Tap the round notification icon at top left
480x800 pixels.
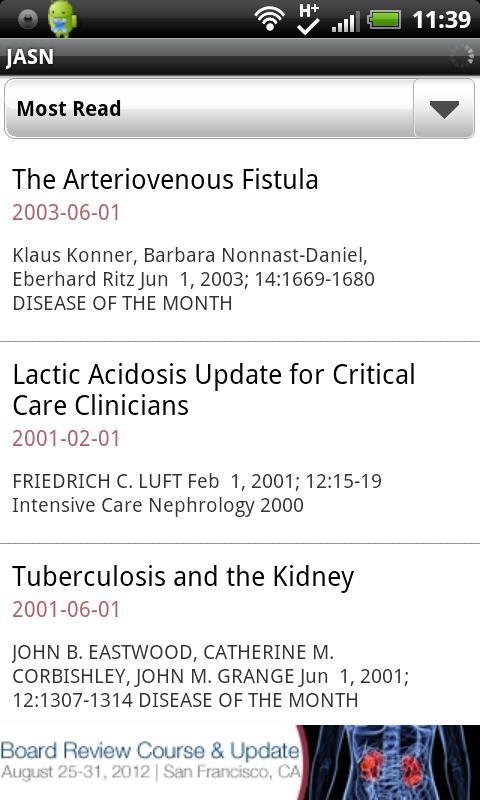pyautogui.click(x=28, y=20)
